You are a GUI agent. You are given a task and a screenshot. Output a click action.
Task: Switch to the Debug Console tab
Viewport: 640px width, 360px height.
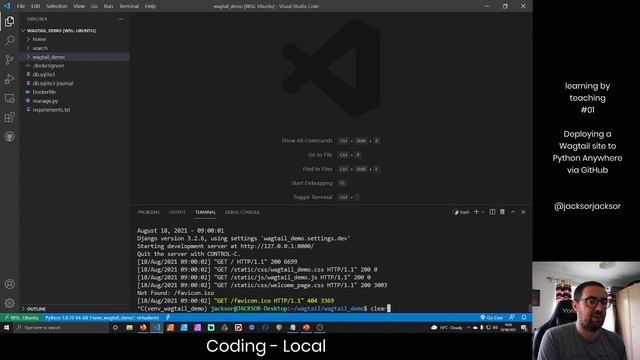[x=242, y=212]
